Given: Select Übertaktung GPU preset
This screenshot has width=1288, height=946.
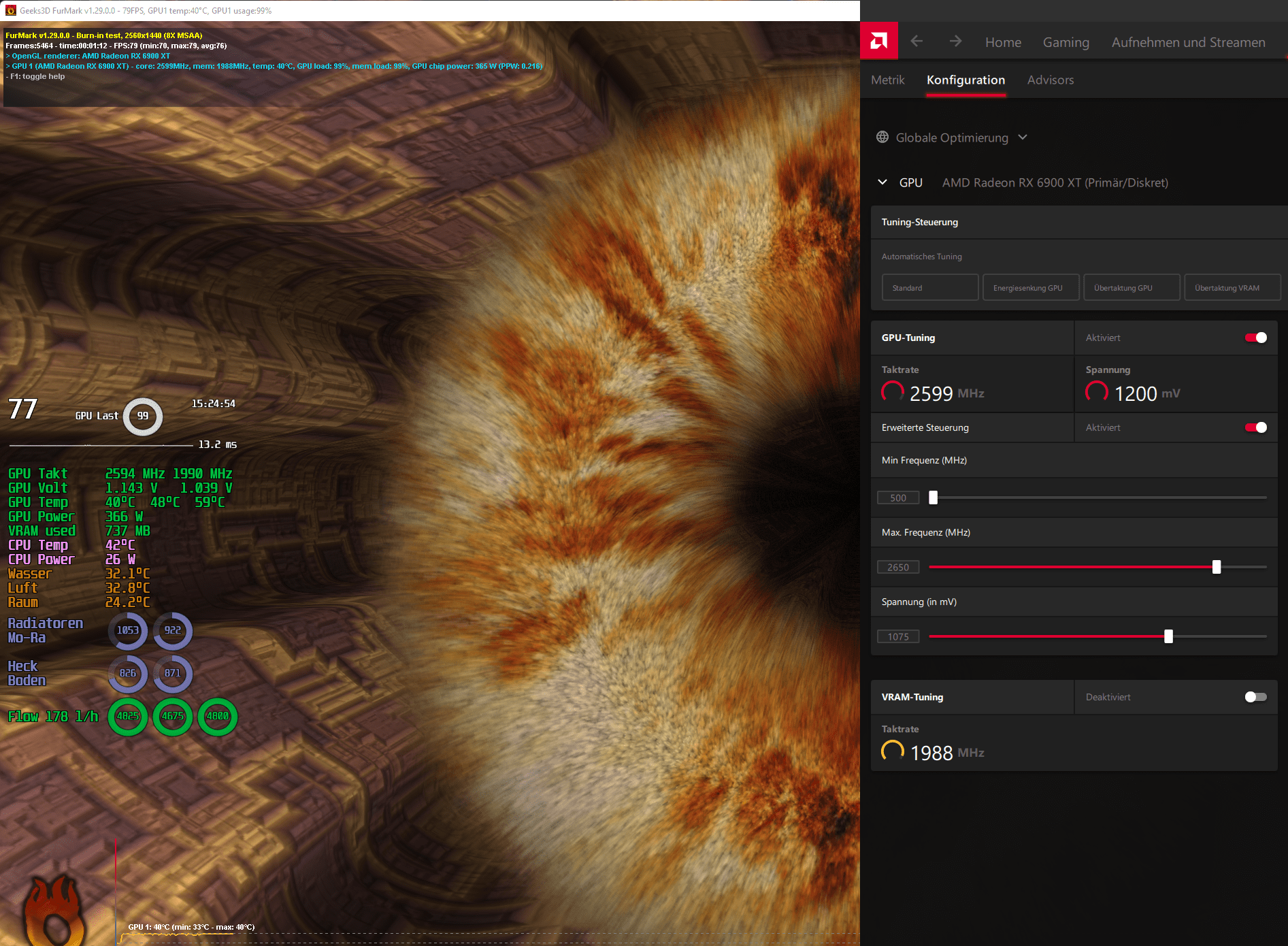Looking at the screenshot, I should point(1132,287).
